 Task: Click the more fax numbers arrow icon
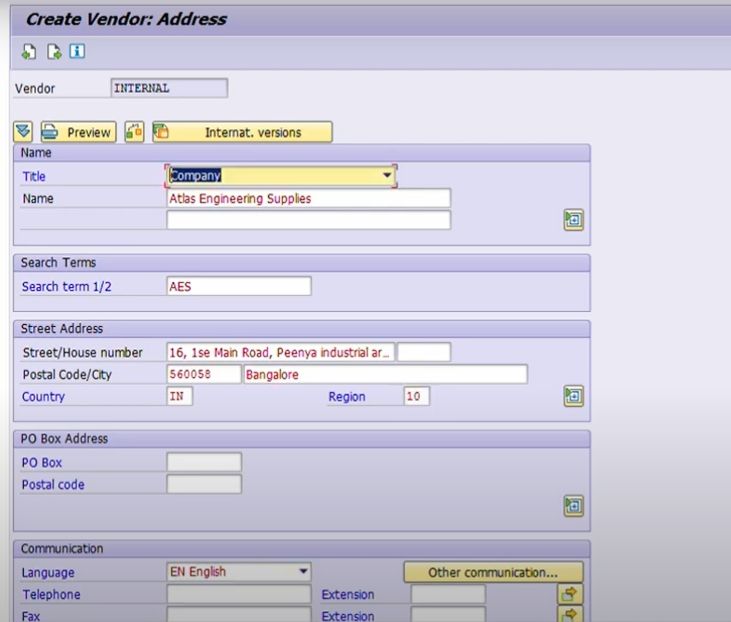(570, 615)
